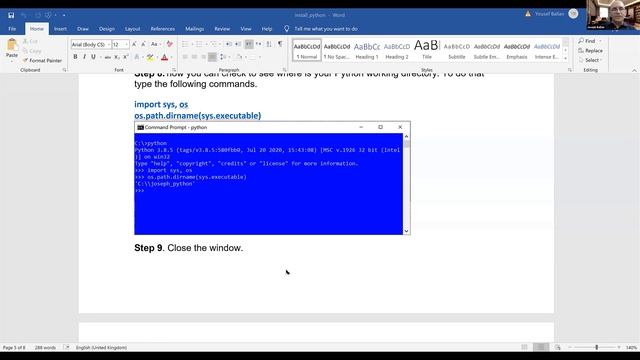Image resolution: width=640 pixels, height=360 pixels.
Task: Apply the Heading 1 style
Action: click(367, 50)
